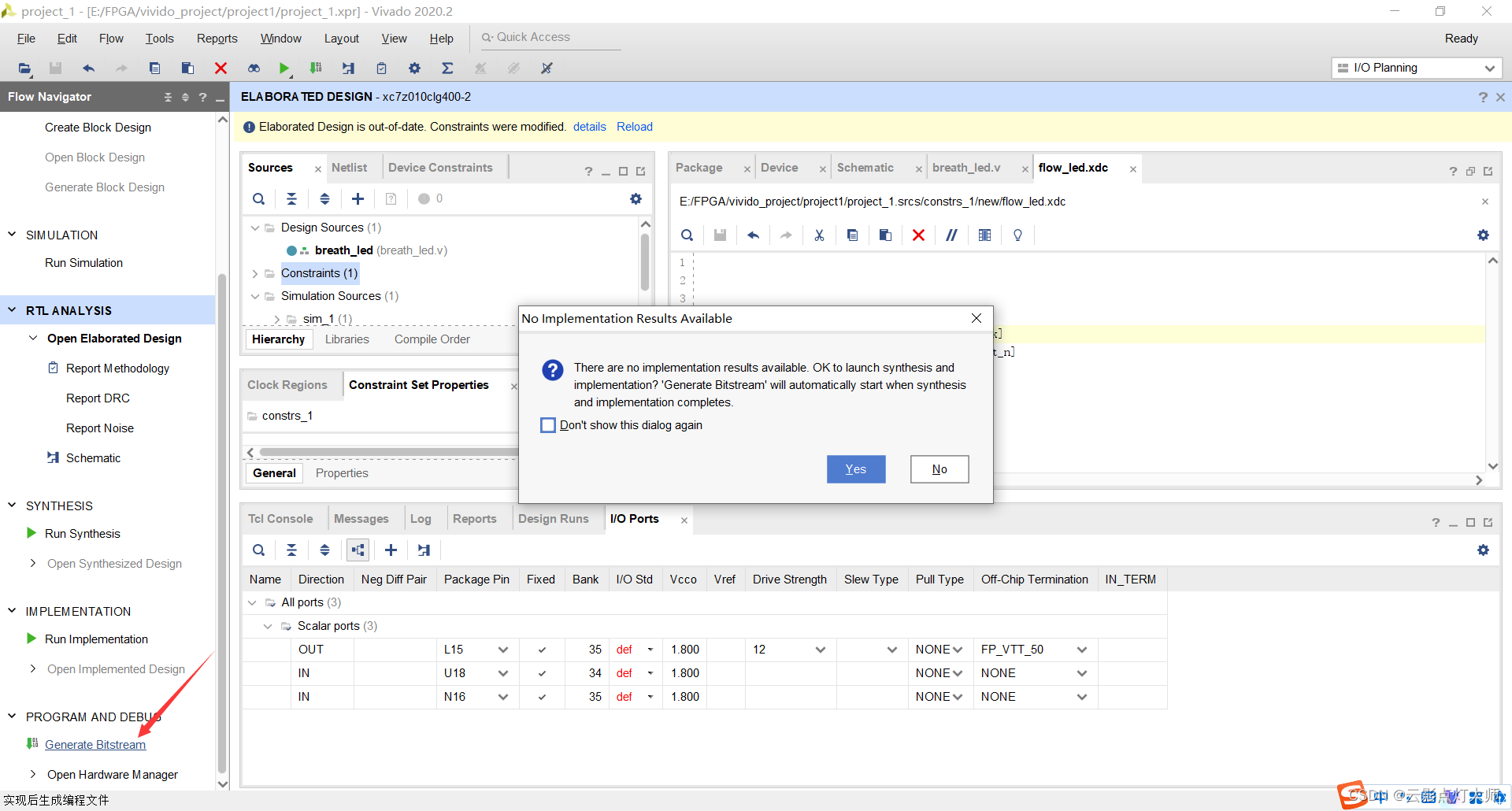Click the search icon in I/O Ports panel
This screenshot has width=1512, height=811.
click(x=258, y=550)
